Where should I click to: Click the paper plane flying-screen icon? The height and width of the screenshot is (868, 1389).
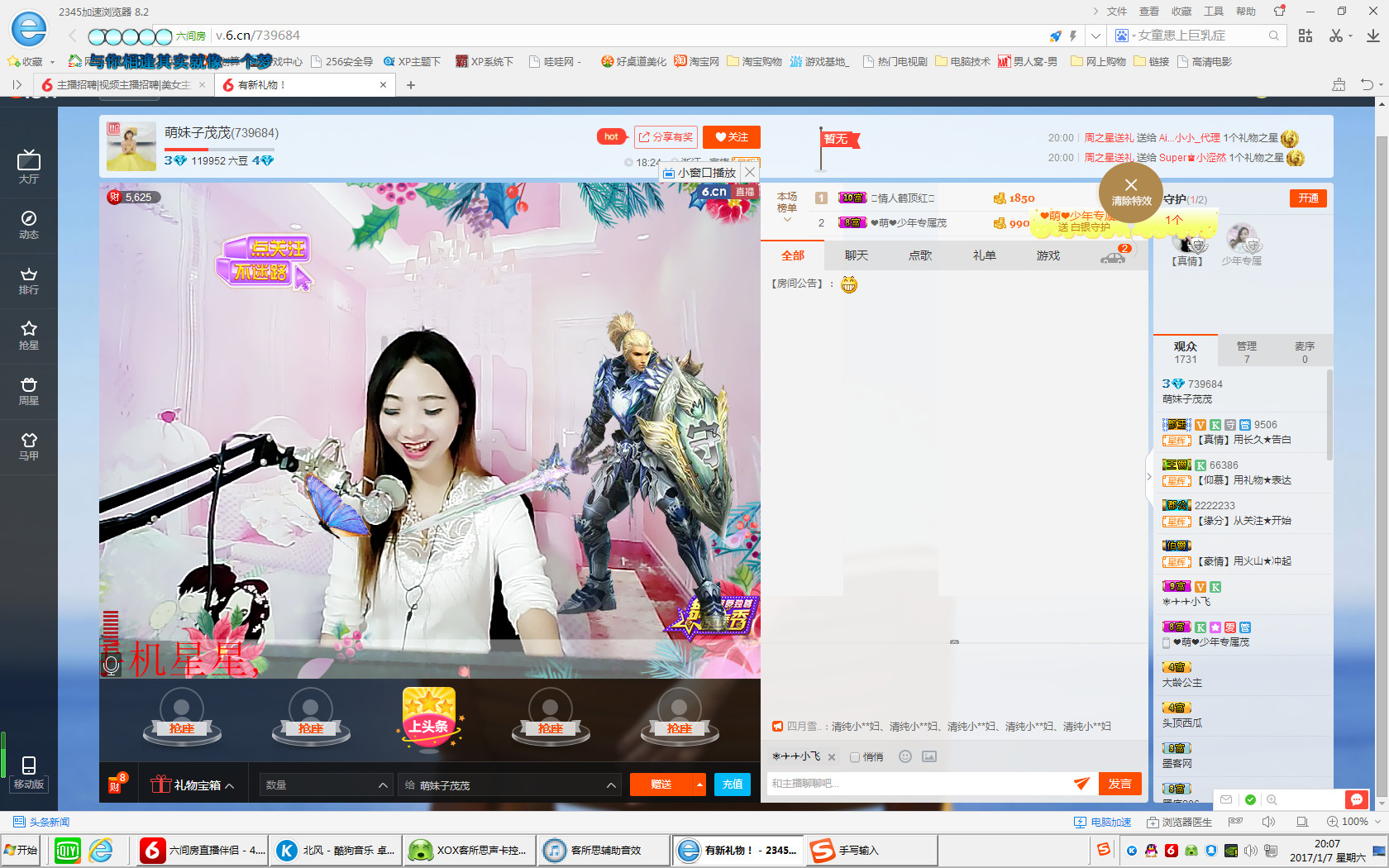[x=1081, y=783]
